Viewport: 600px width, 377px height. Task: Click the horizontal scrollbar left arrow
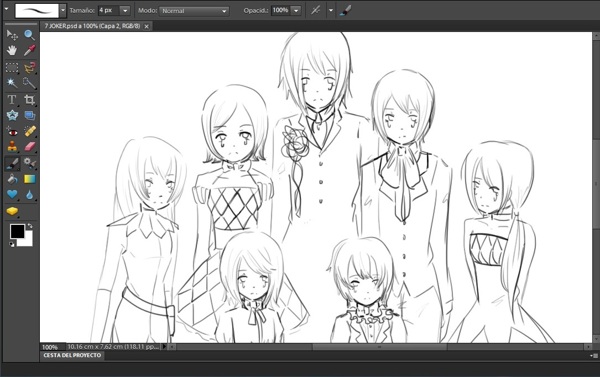(x=172, y=347)
